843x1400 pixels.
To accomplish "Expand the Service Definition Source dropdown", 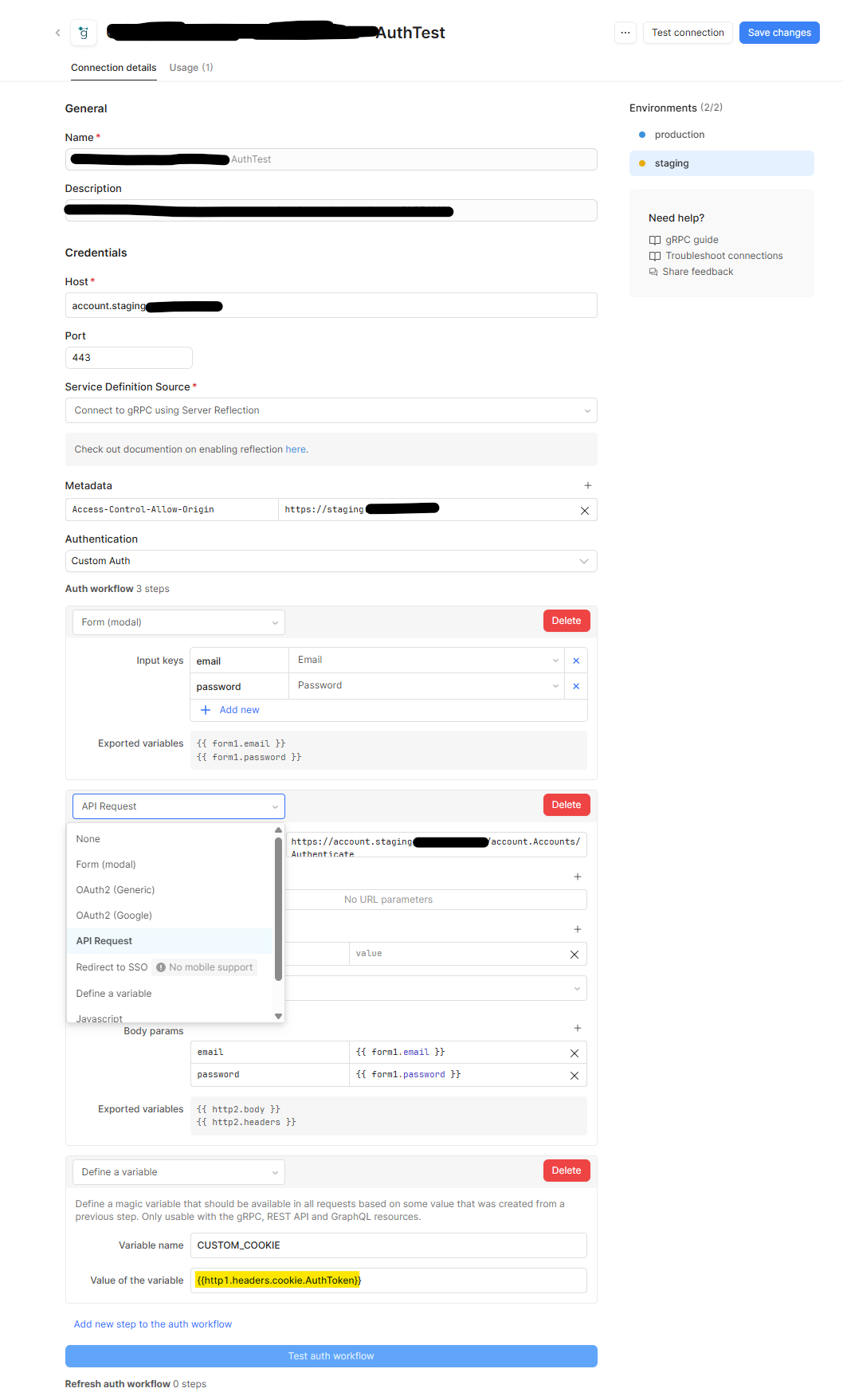I will (331, 410).
